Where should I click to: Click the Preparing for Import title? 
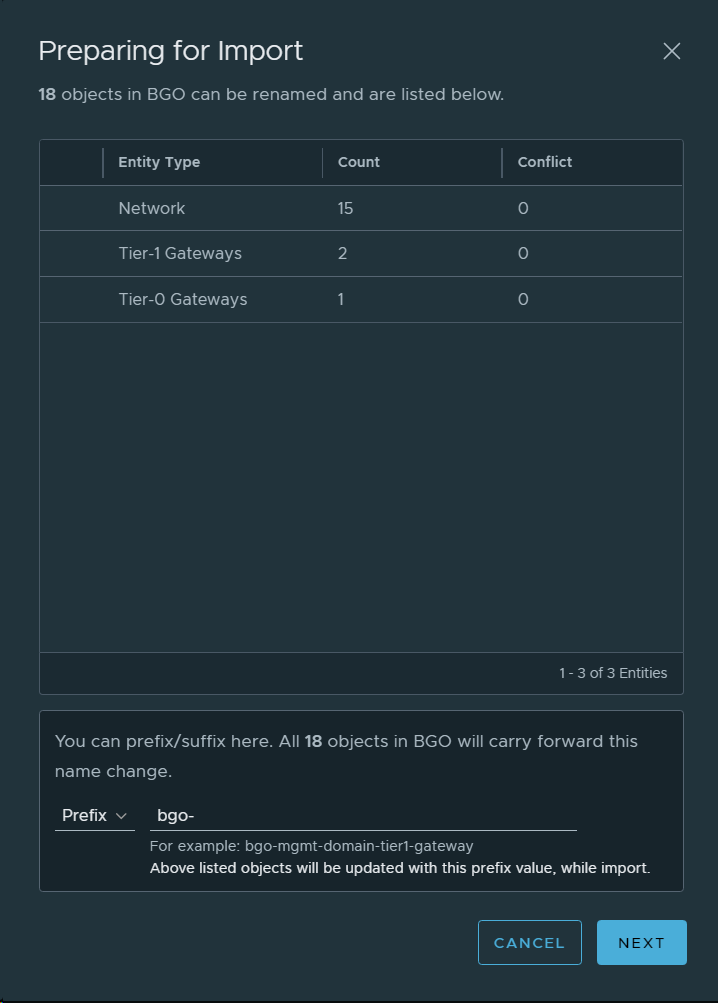(170, 51)
